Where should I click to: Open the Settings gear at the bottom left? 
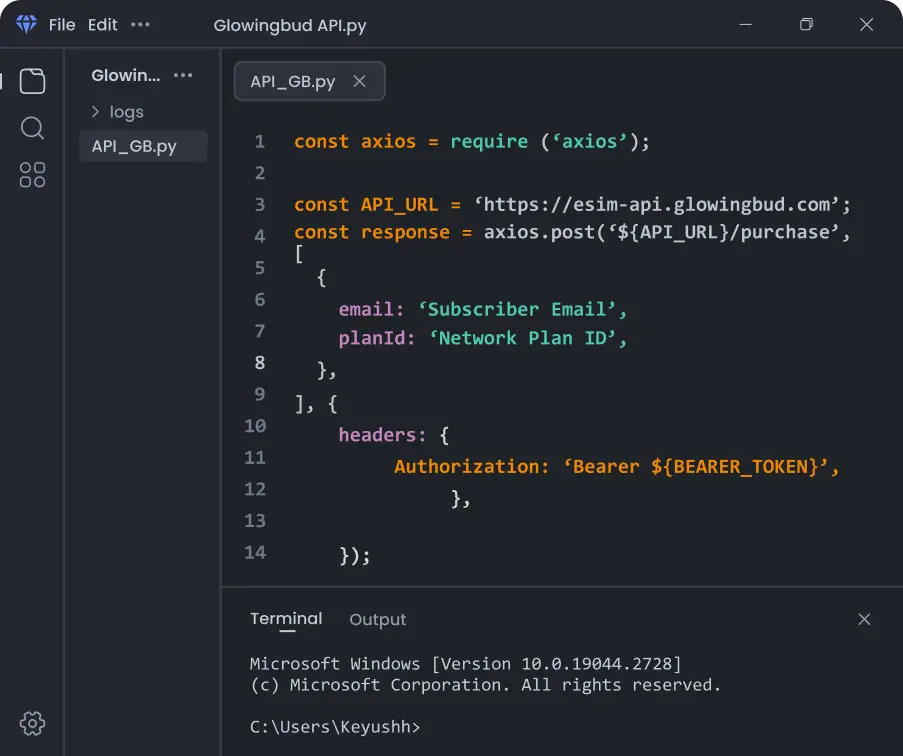(31, 723)
